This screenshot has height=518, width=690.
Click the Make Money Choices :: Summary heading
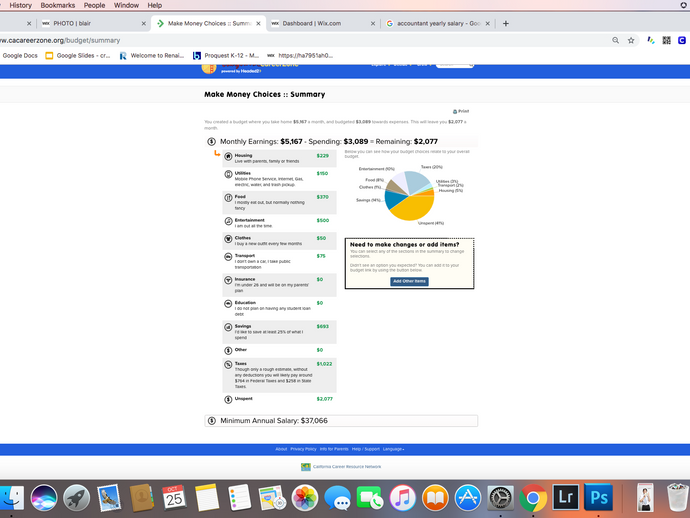[264, 94]
